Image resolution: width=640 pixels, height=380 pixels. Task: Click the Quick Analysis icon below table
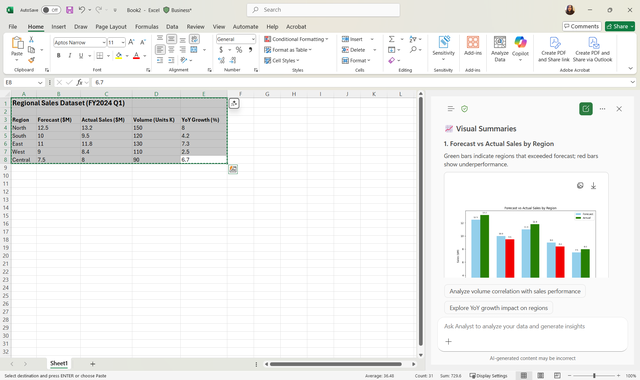click(x=233, y=169)
